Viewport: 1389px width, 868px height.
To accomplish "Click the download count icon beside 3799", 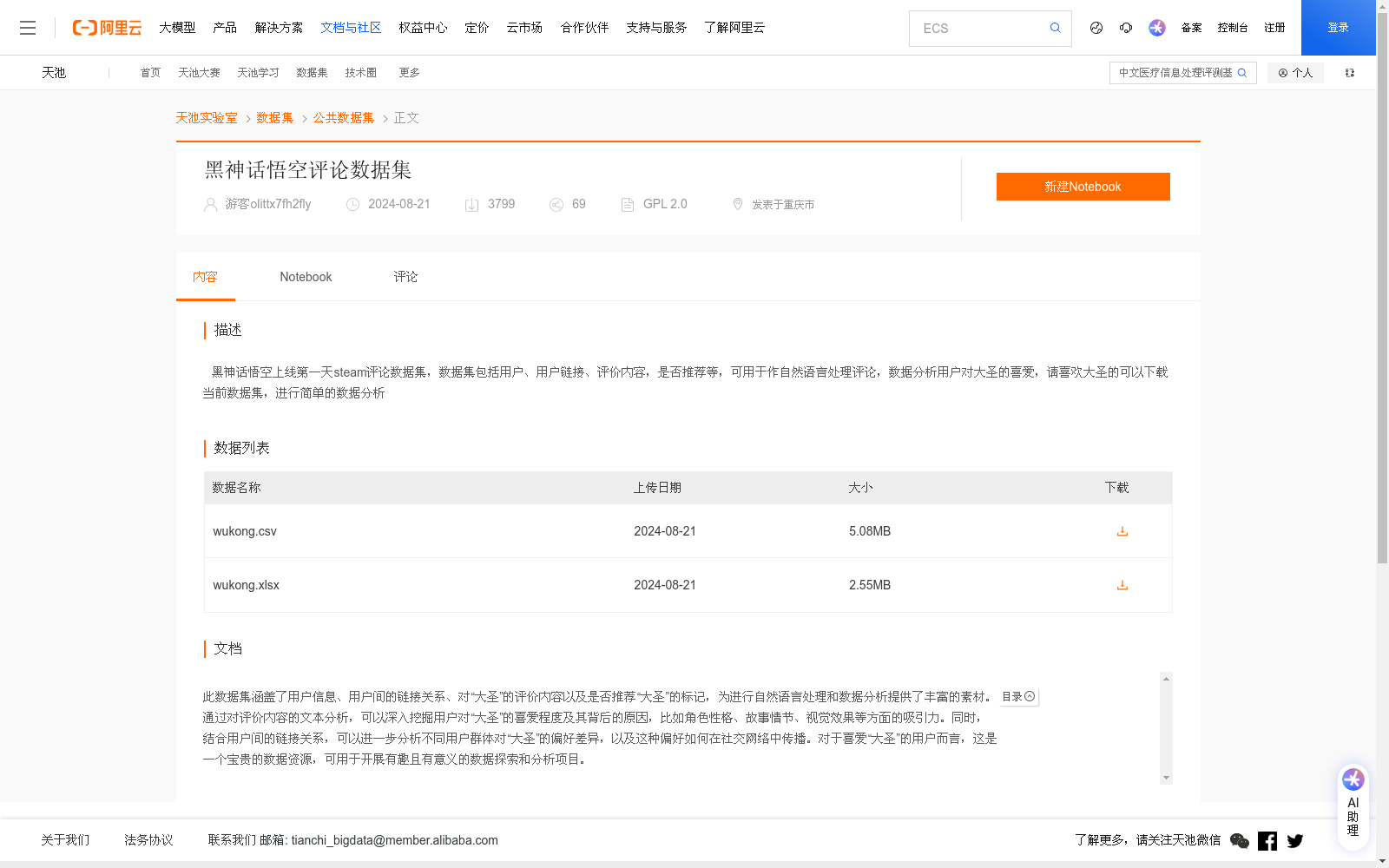I will pos(471,205).
